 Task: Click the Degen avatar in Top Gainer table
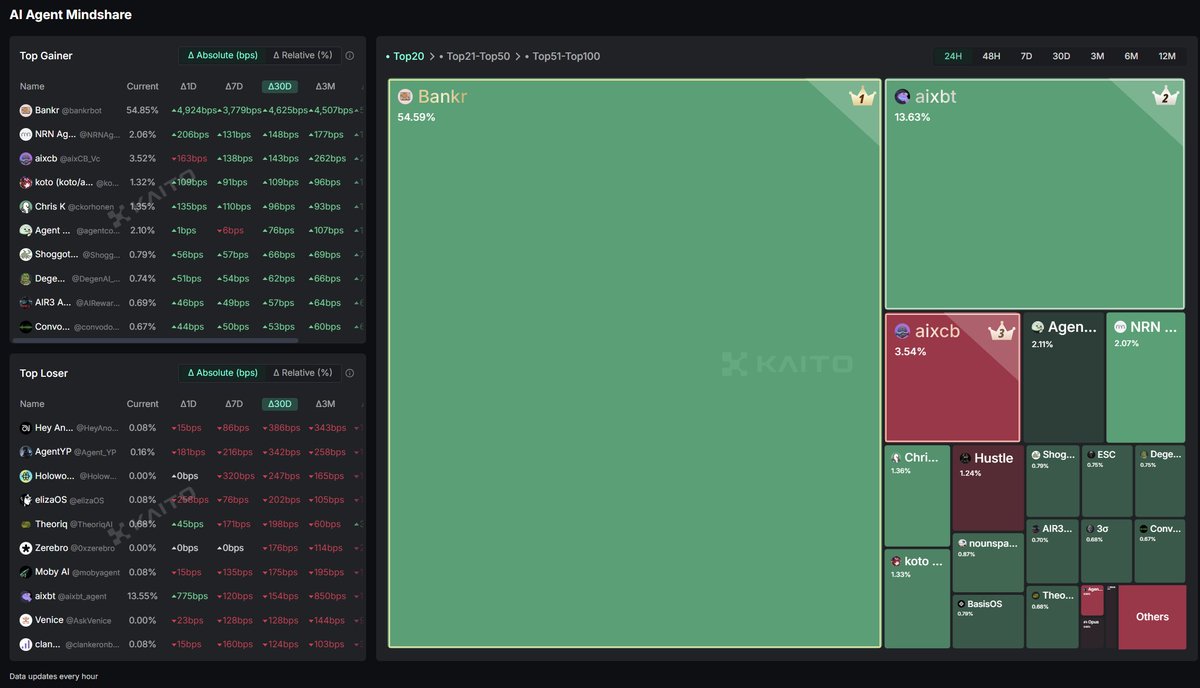(x=26, y=278)
